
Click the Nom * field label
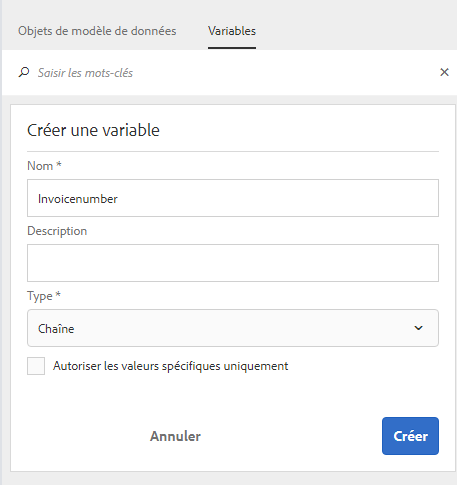point(44,166)
